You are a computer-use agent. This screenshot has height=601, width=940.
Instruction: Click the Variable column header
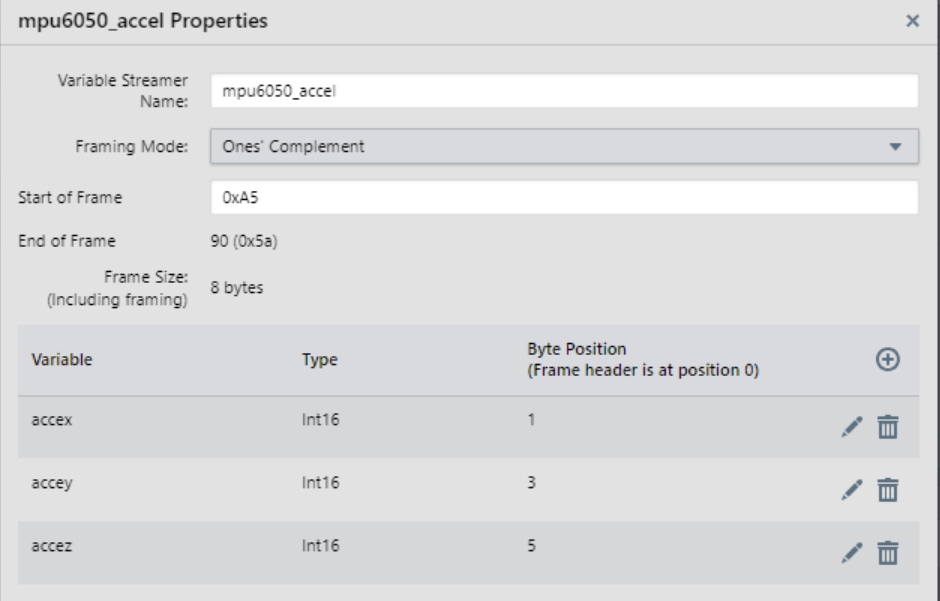(62, 360)
